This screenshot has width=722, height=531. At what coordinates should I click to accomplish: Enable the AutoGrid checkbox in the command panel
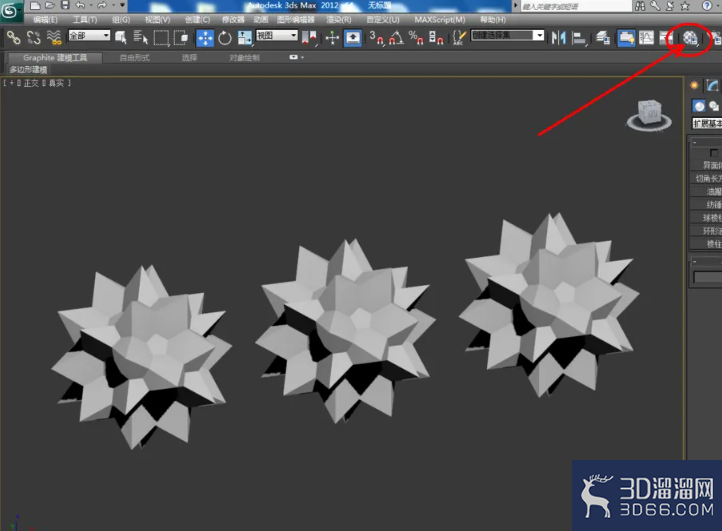pos(714,153)
